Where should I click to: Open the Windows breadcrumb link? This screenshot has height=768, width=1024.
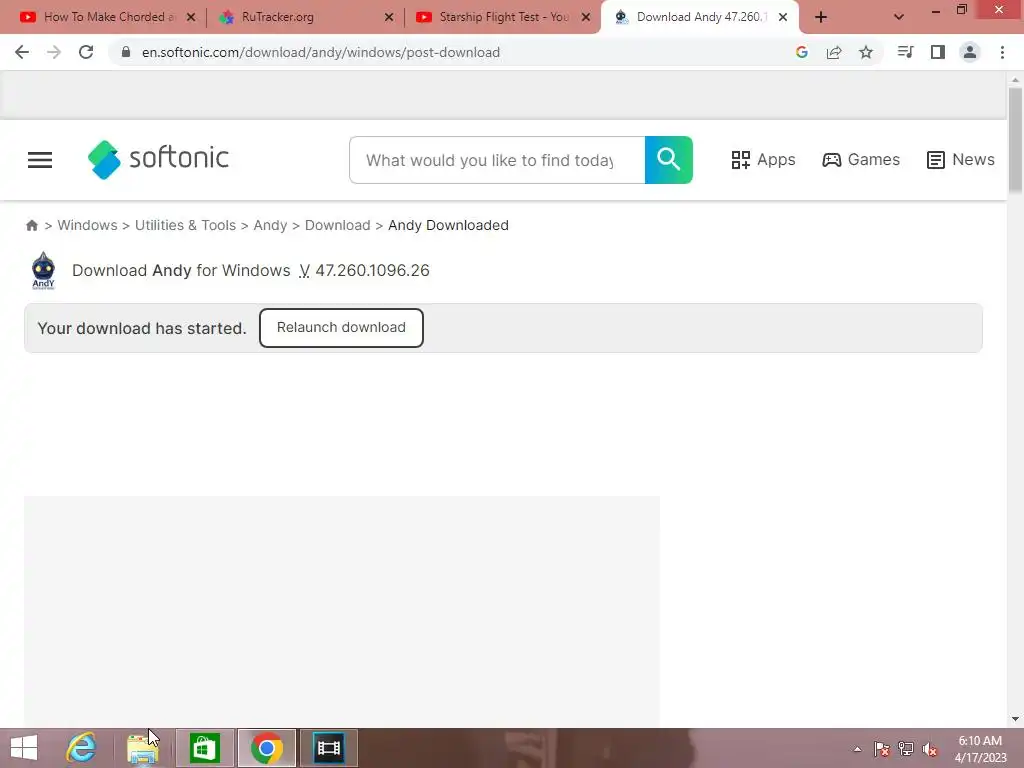coord(88,225)
